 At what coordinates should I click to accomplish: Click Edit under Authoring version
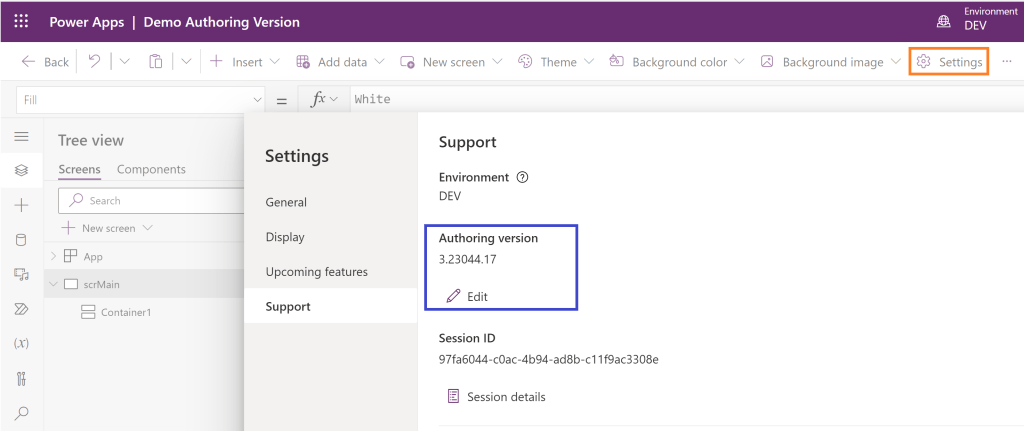pyautogui.click(x=467, y=297)
